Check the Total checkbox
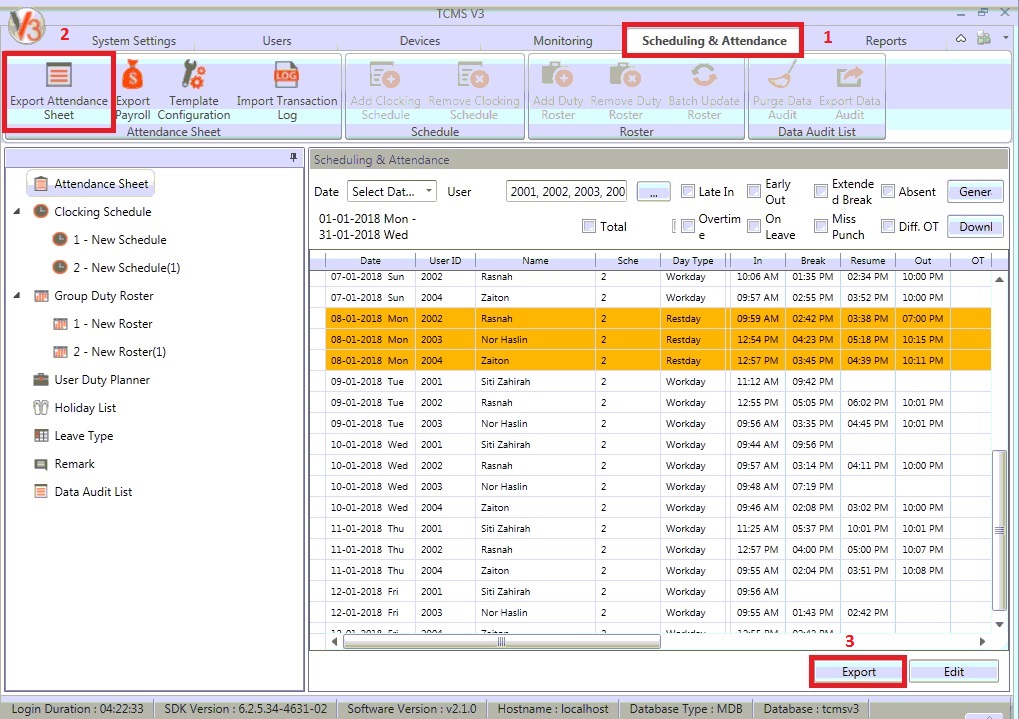Screen dimensions: 1019x719 pos(589,227)
